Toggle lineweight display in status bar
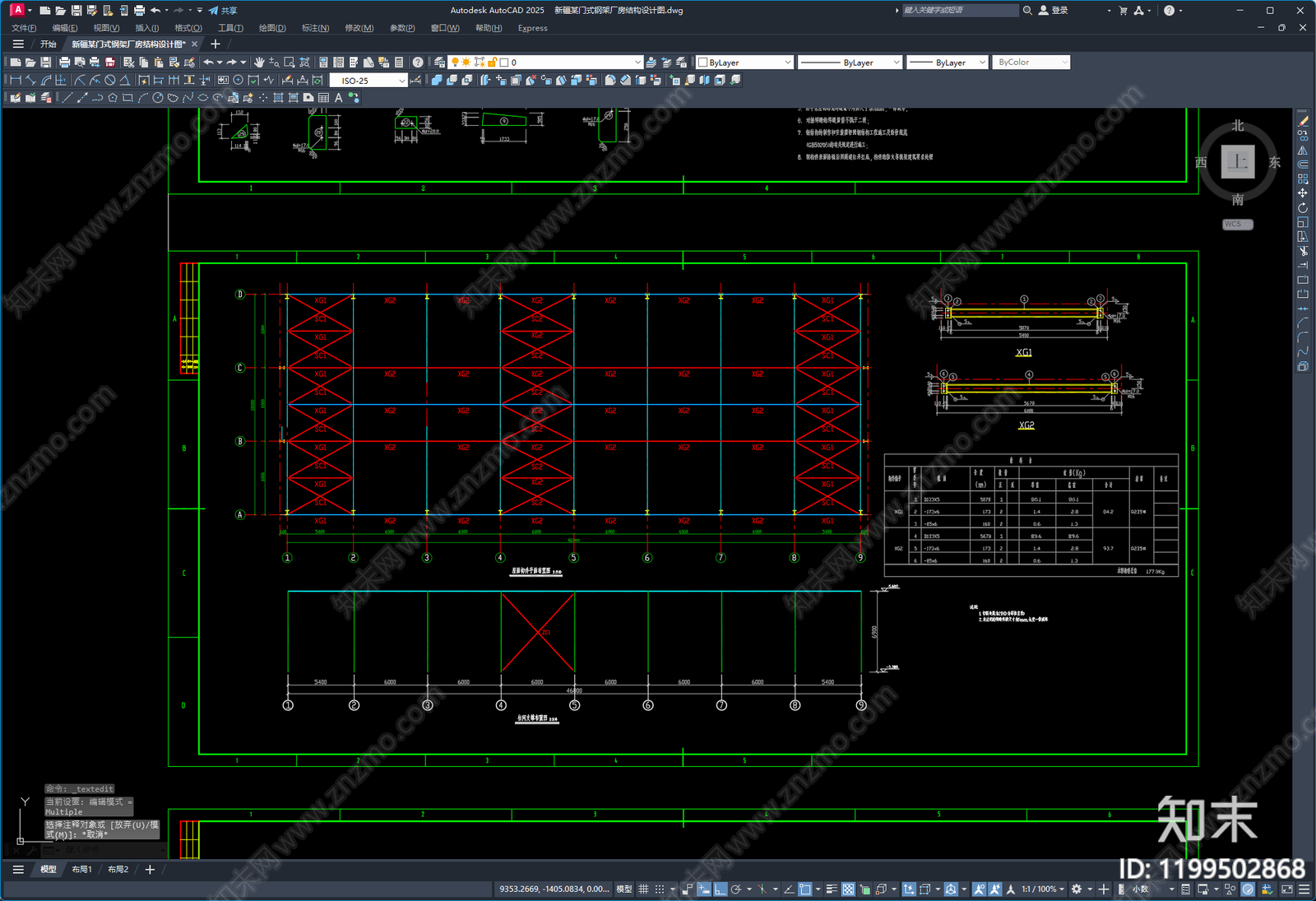The width and height of the screenshot is (1316, 901). (832, 889)
